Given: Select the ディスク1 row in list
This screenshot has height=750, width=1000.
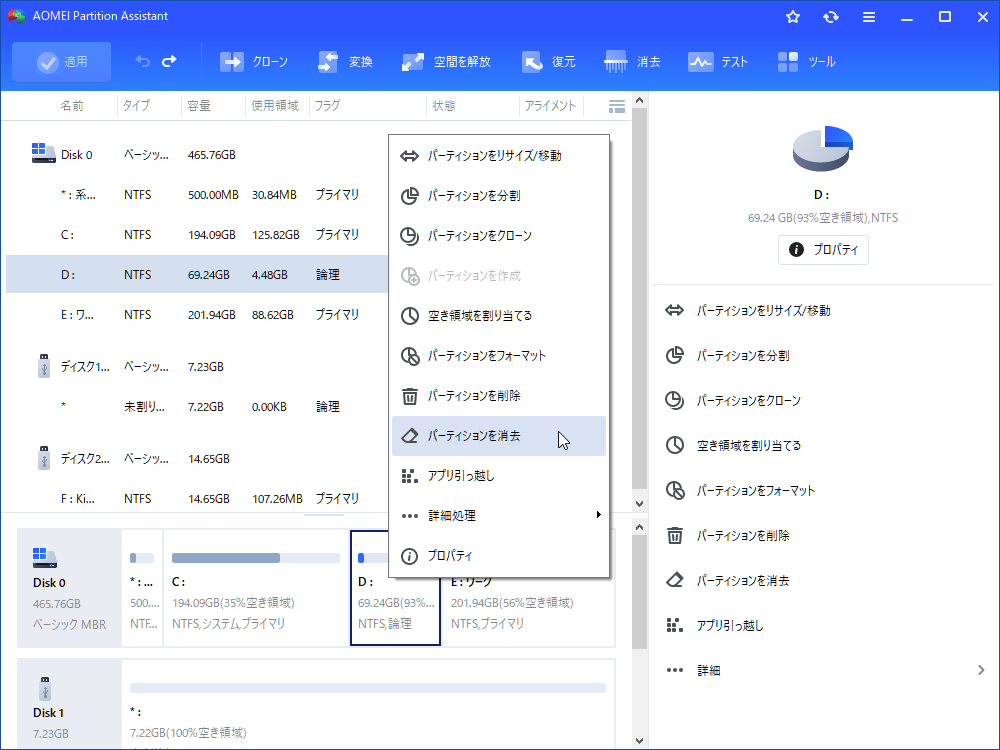Looking at the screenshot, I should pos(197,367).
